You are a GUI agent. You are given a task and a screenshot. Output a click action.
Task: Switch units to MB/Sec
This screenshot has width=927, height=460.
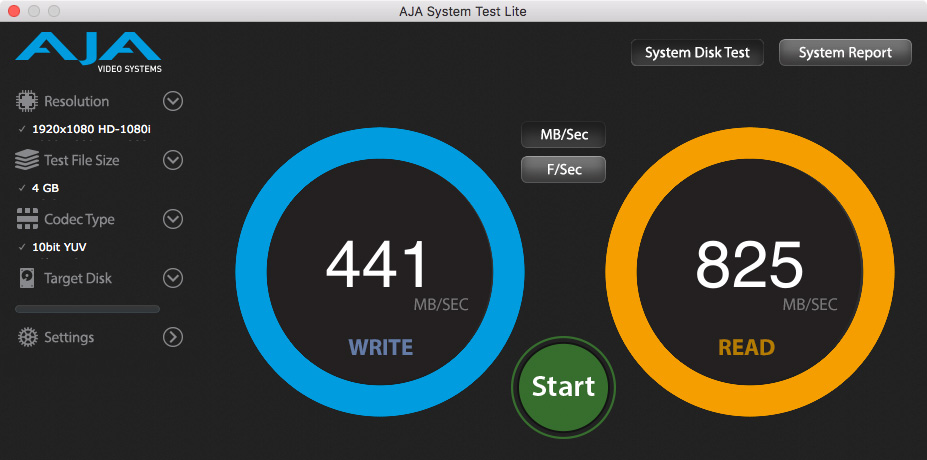(x=563, y=135)
